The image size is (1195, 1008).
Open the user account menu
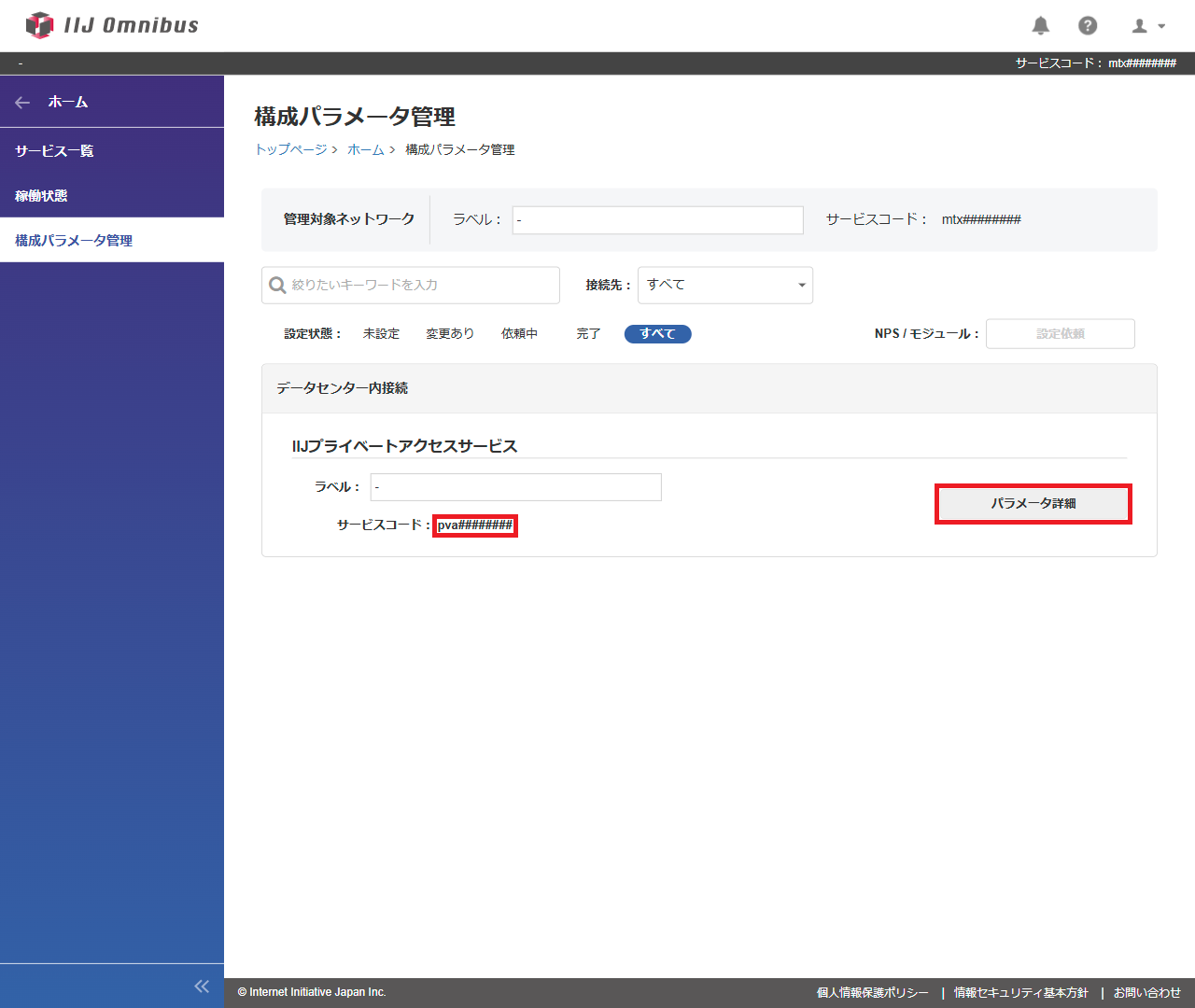(1148, 26)
